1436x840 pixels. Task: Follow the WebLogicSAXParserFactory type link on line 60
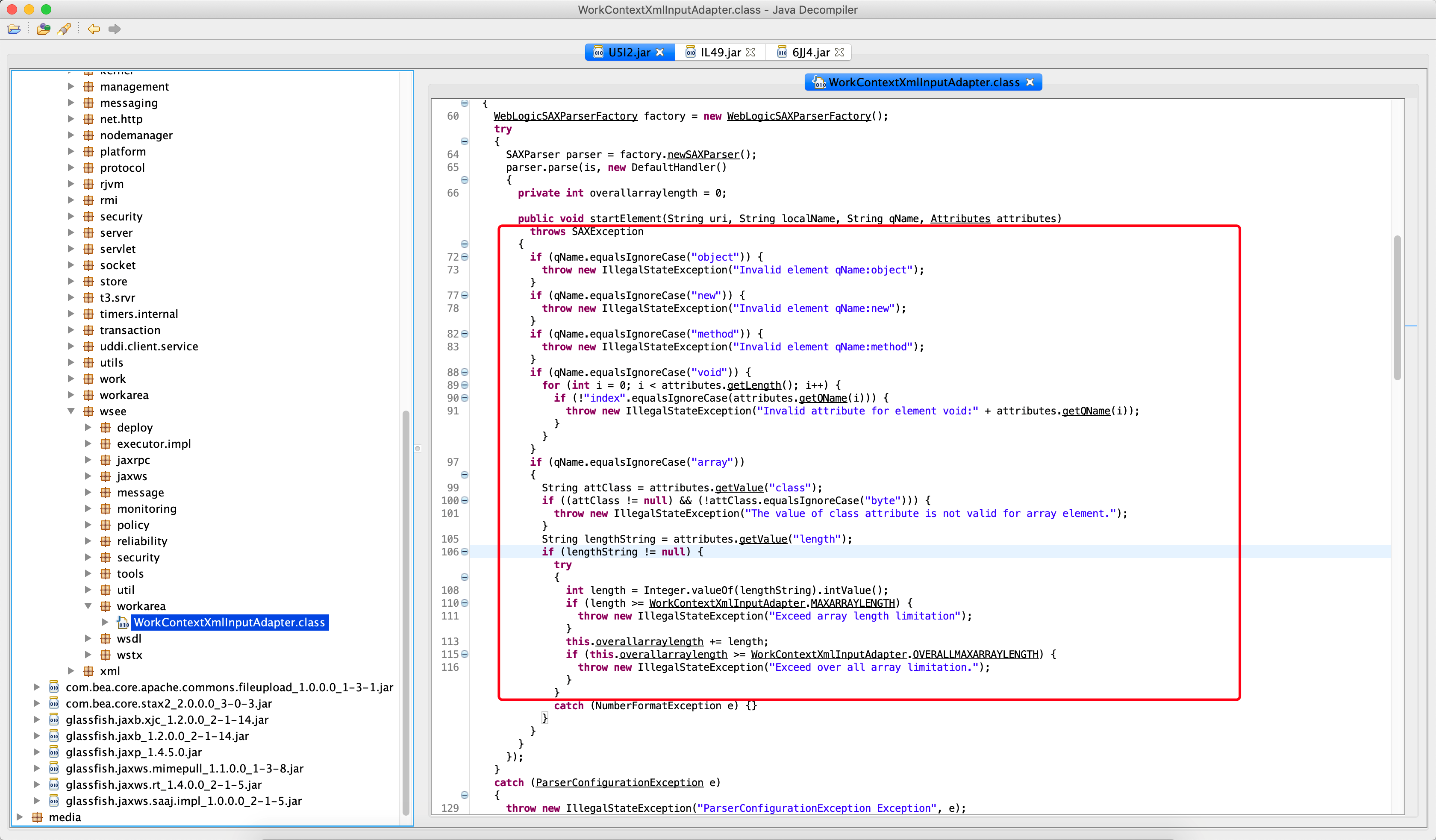(565, 116)
